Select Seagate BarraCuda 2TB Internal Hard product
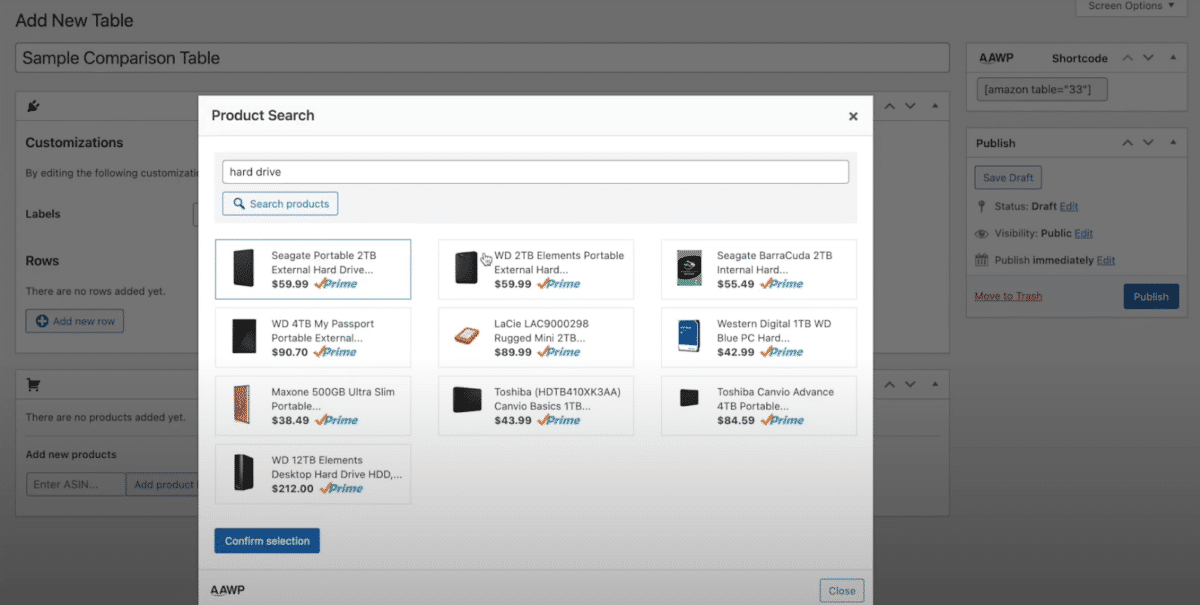 (x=759, y=269)
